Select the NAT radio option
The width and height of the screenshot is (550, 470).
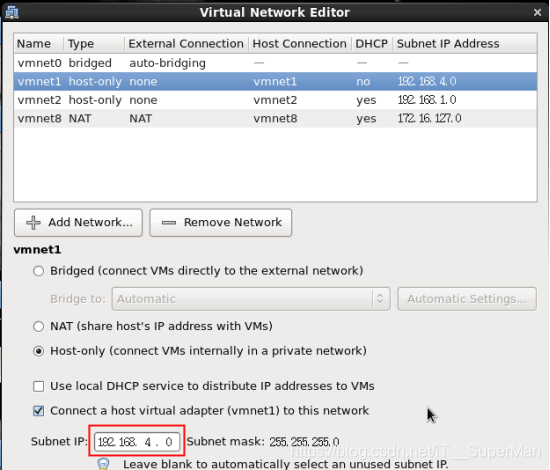tap(39, 327)
